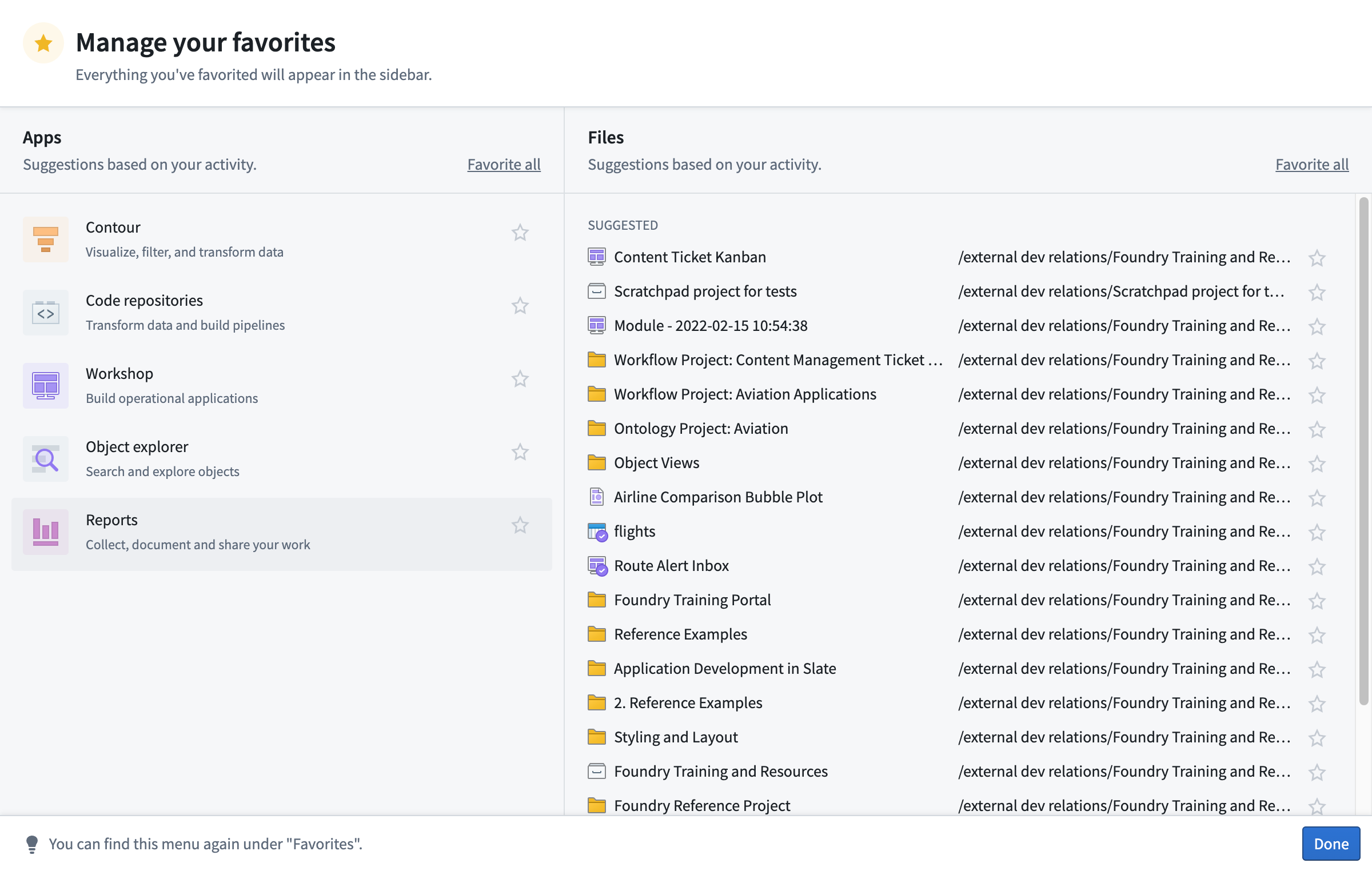Click the Airline Comparison Bubble Plot name
Screen dimensions: 1372x871
[x=718, y=497]
